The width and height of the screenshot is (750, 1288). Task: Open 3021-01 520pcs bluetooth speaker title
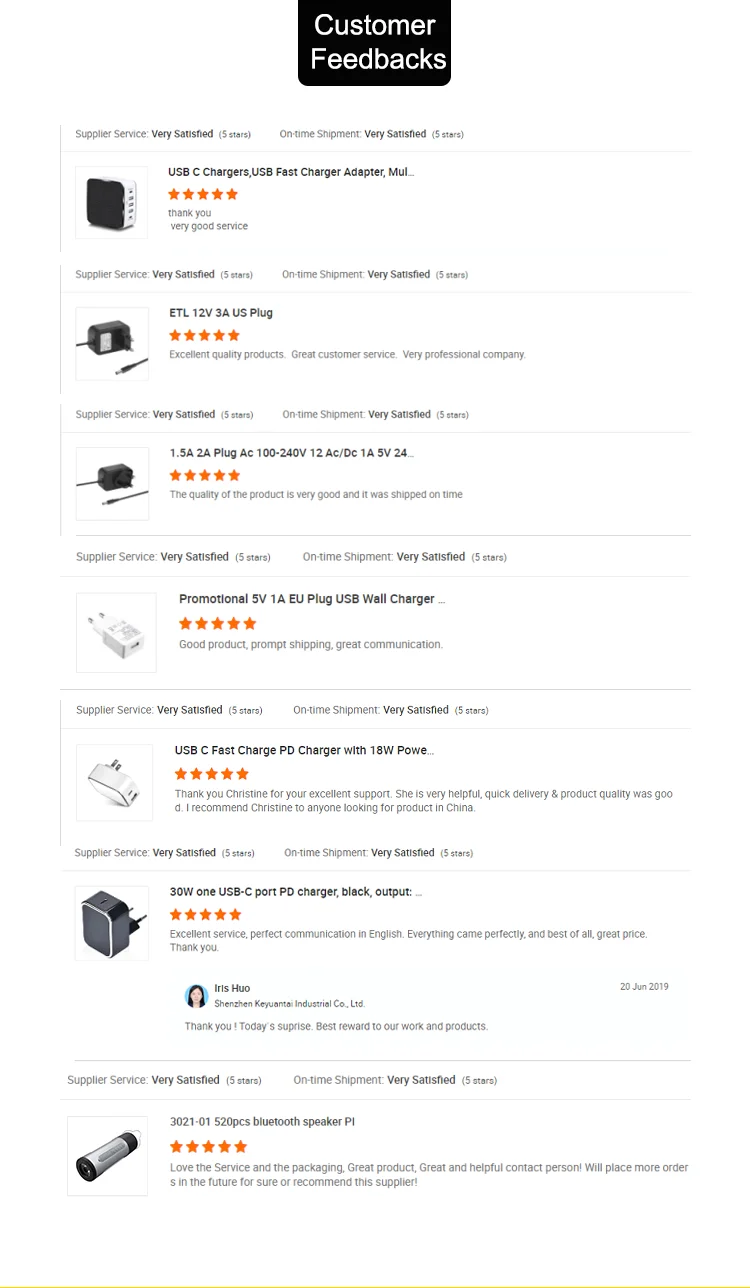pos(262,1122)
